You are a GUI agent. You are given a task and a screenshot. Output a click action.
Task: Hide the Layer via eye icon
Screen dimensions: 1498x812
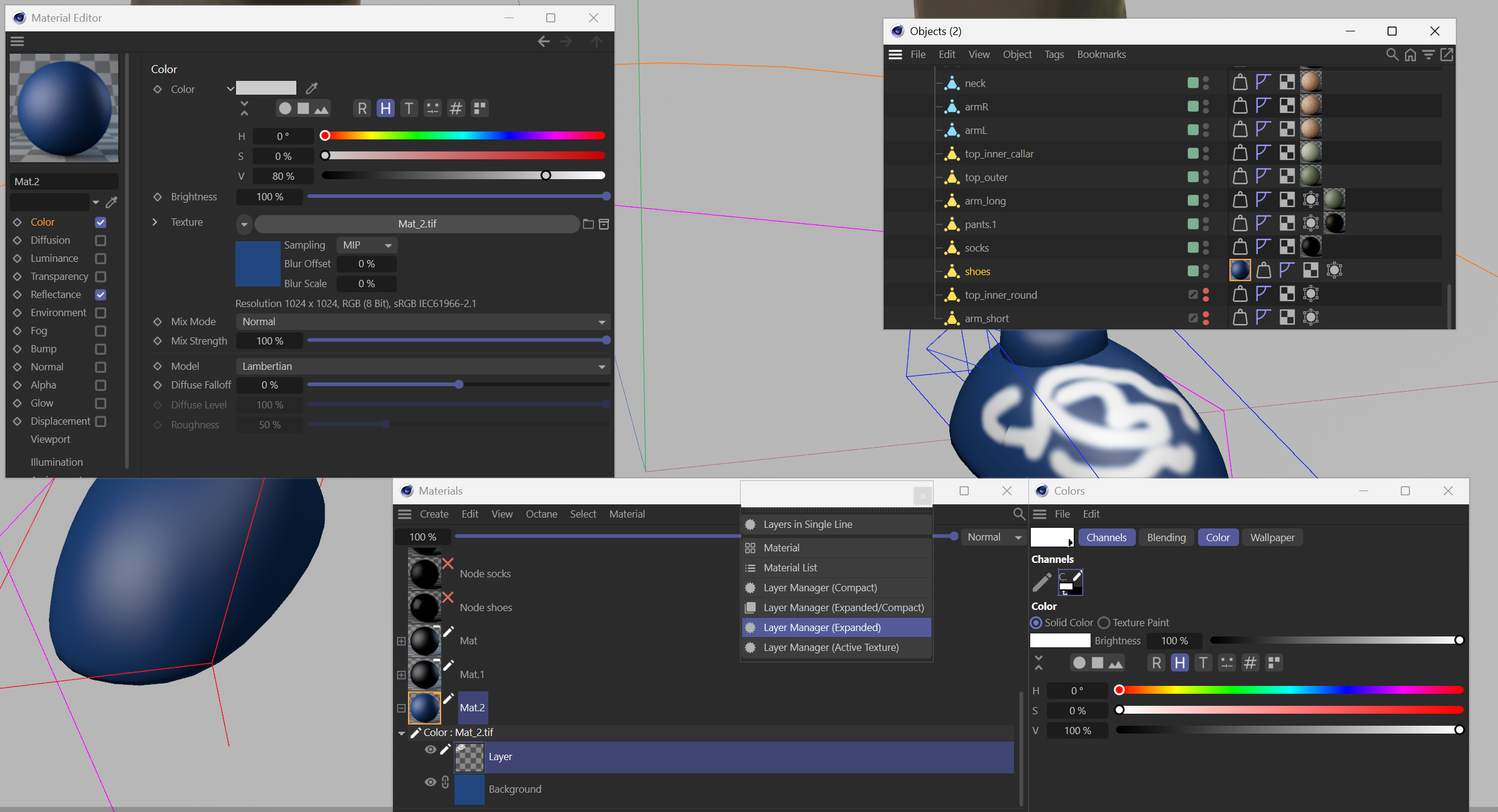(430, 749)
